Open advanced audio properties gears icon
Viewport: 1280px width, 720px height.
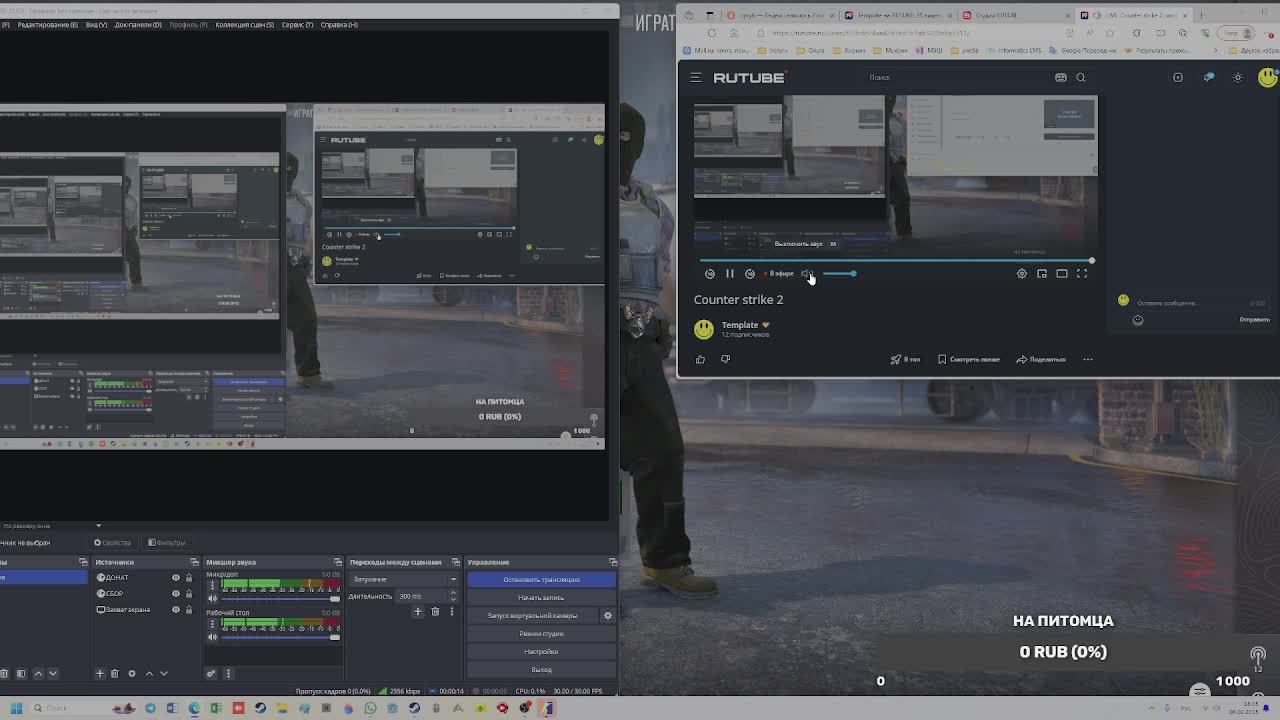(211, 673)
